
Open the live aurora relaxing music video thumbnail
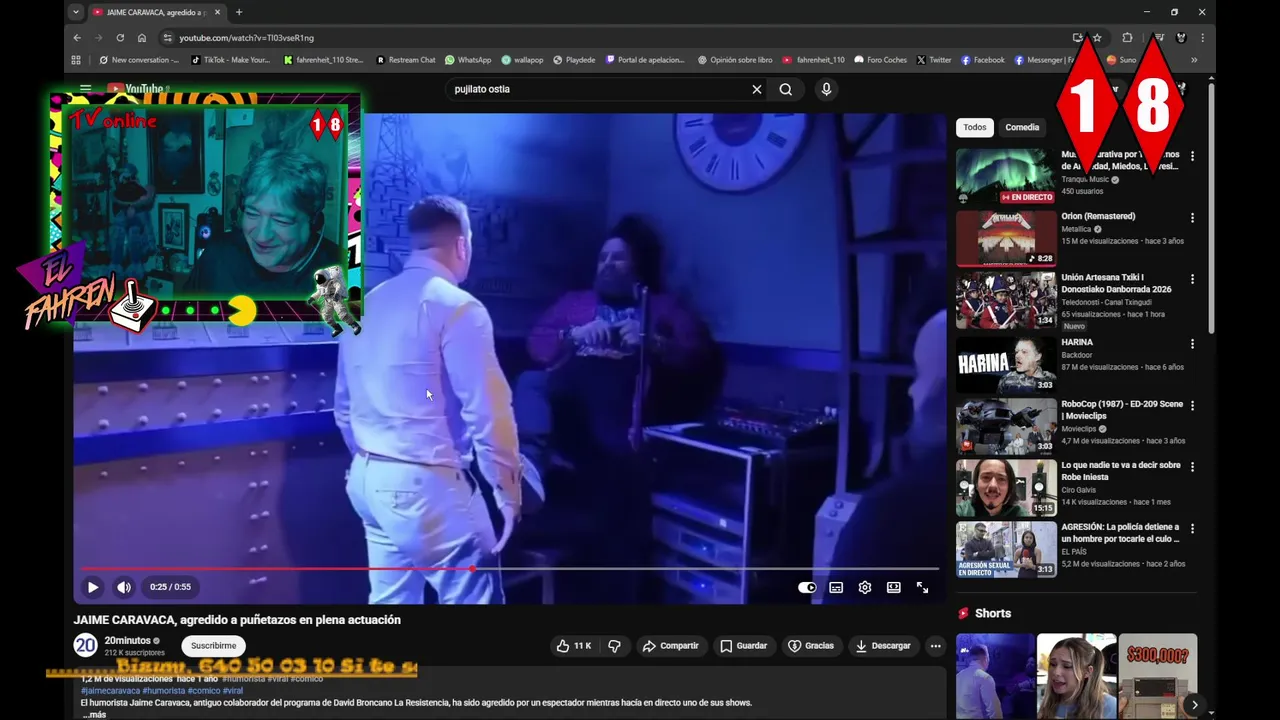tap(1006, 176)
